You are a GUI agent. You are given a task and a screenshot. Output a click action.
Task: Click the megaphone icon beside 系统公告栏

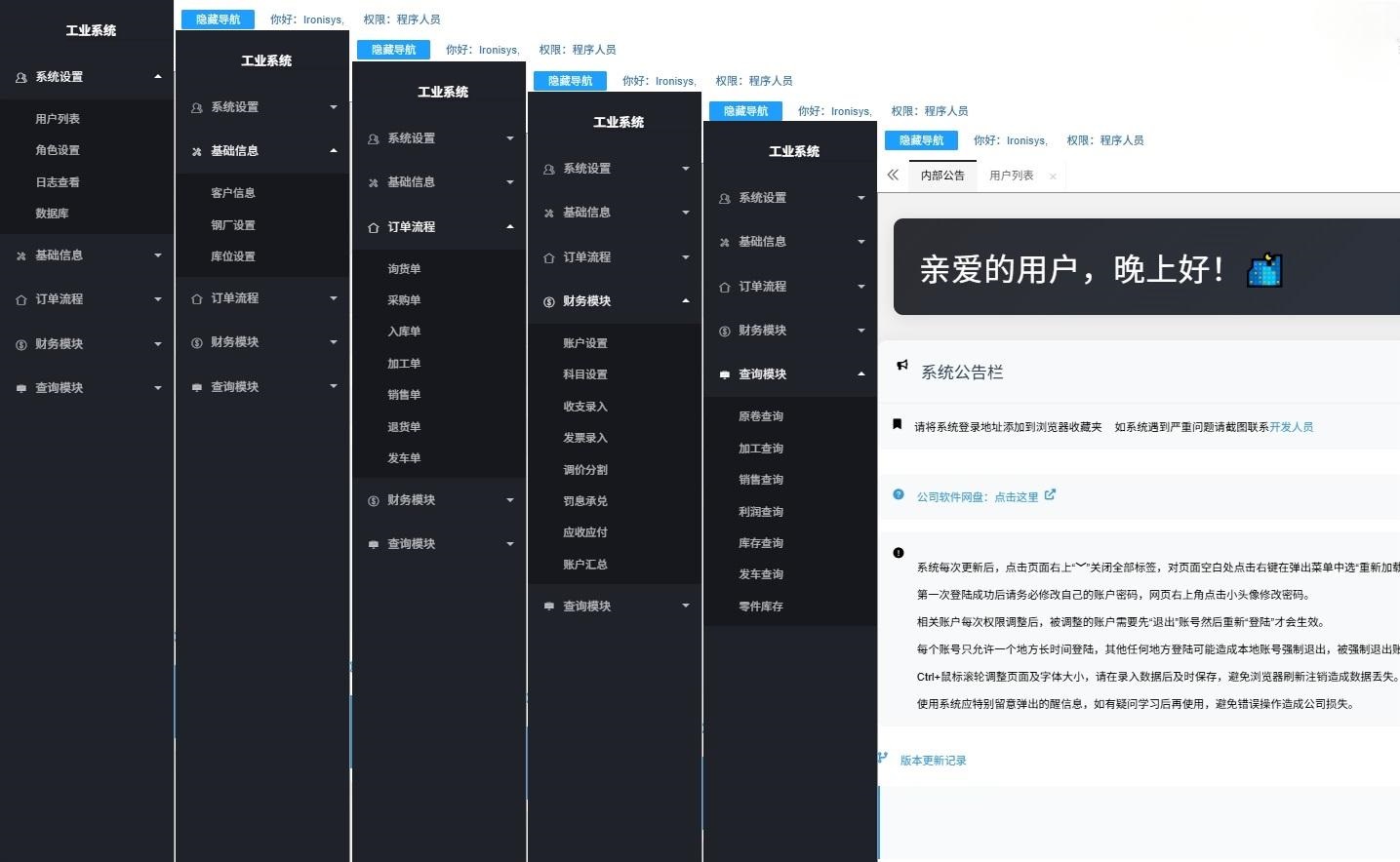click(x=902, y=366)
